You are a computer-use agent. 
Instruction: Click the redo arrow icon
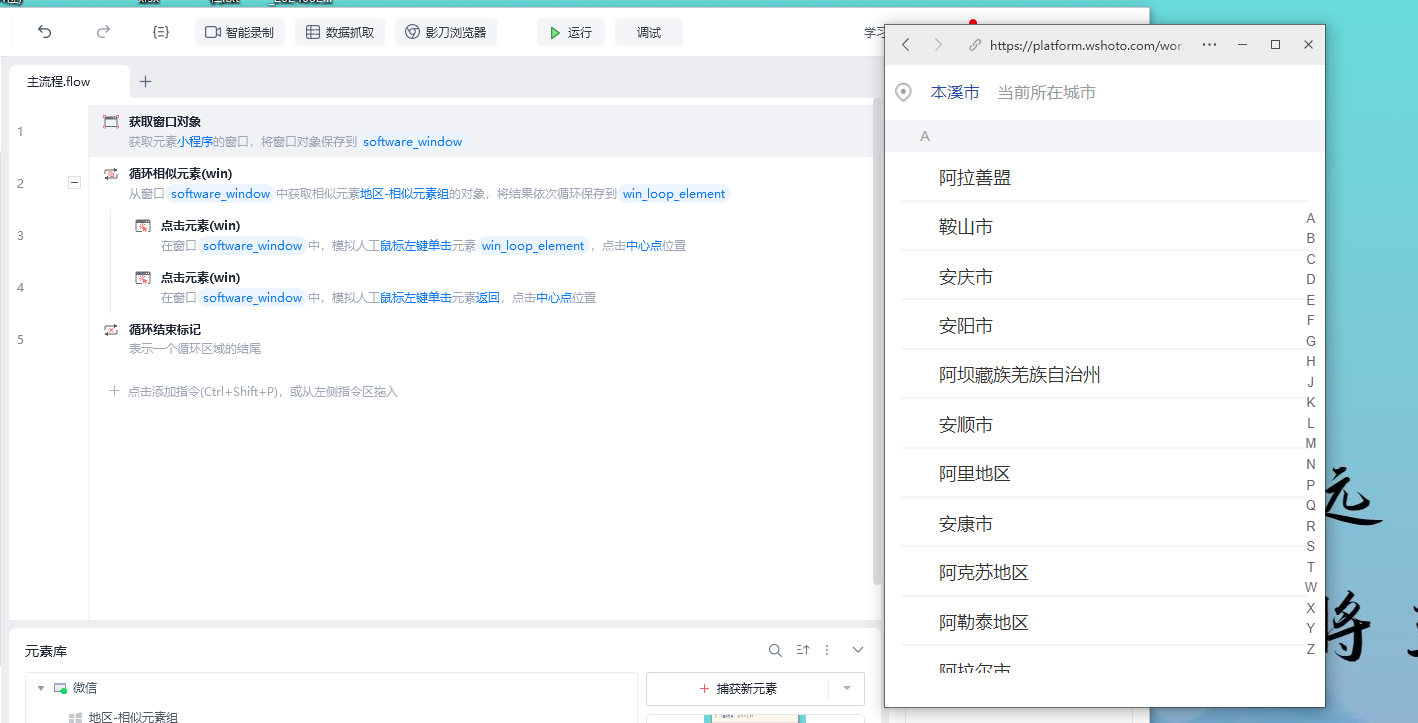click(x=103, y=32)
